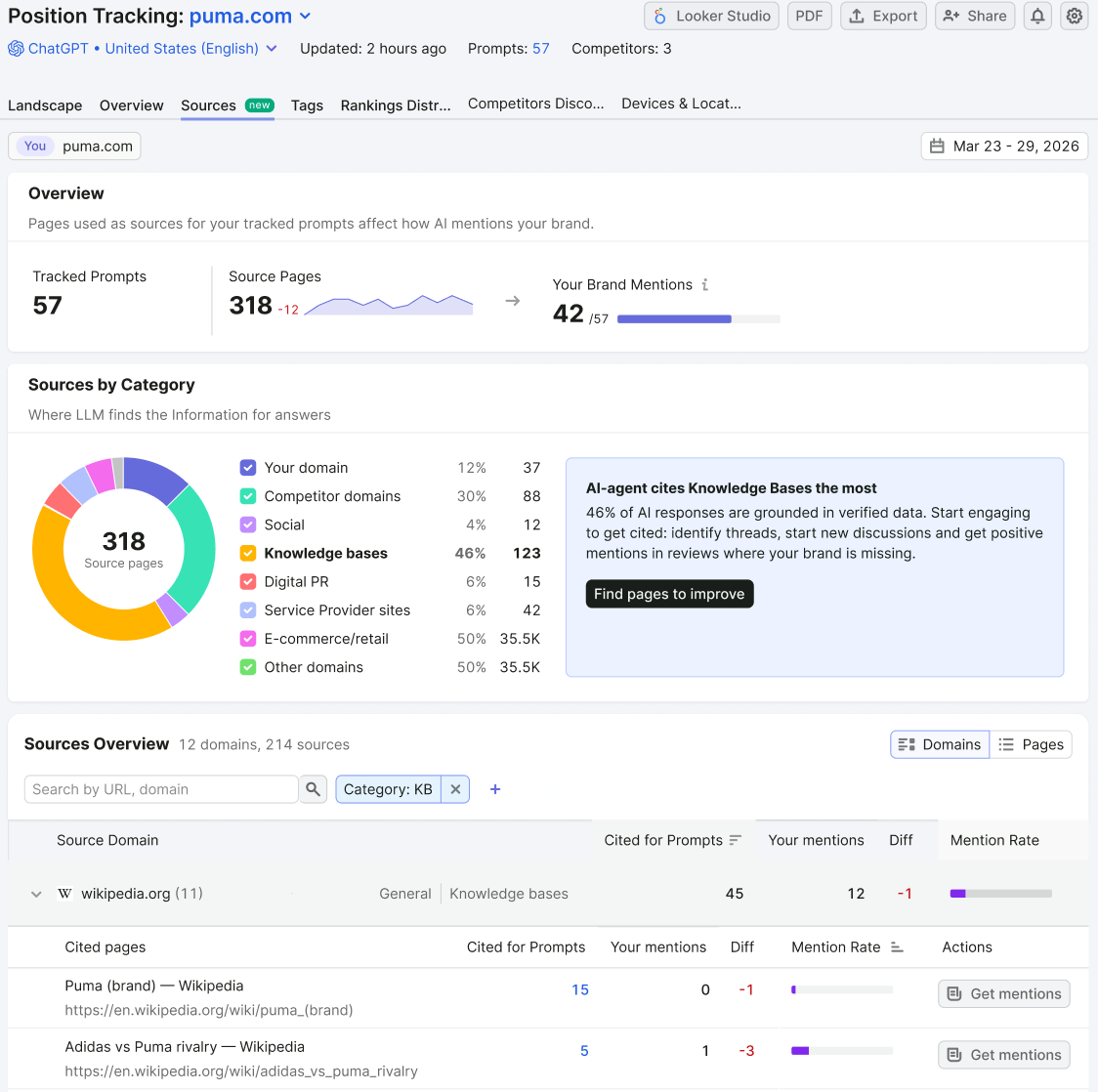
Task: Open the adidas_vs_puma_rivalry Wikipedia URL
Action: pos(241,1071)
